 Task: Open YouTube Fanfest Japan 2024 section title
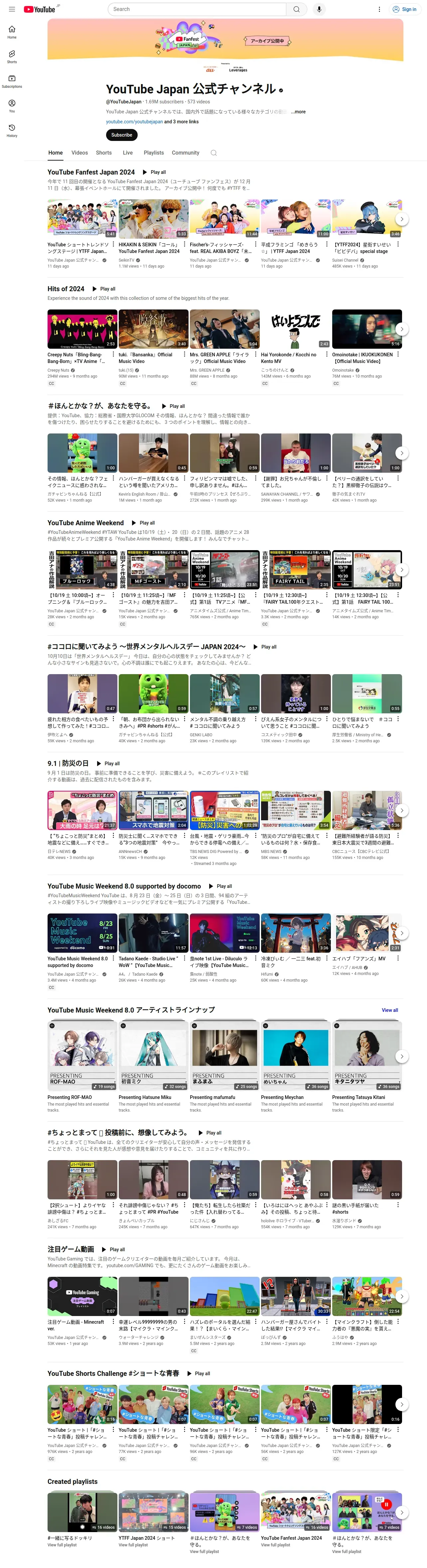(x=91, y=172)
